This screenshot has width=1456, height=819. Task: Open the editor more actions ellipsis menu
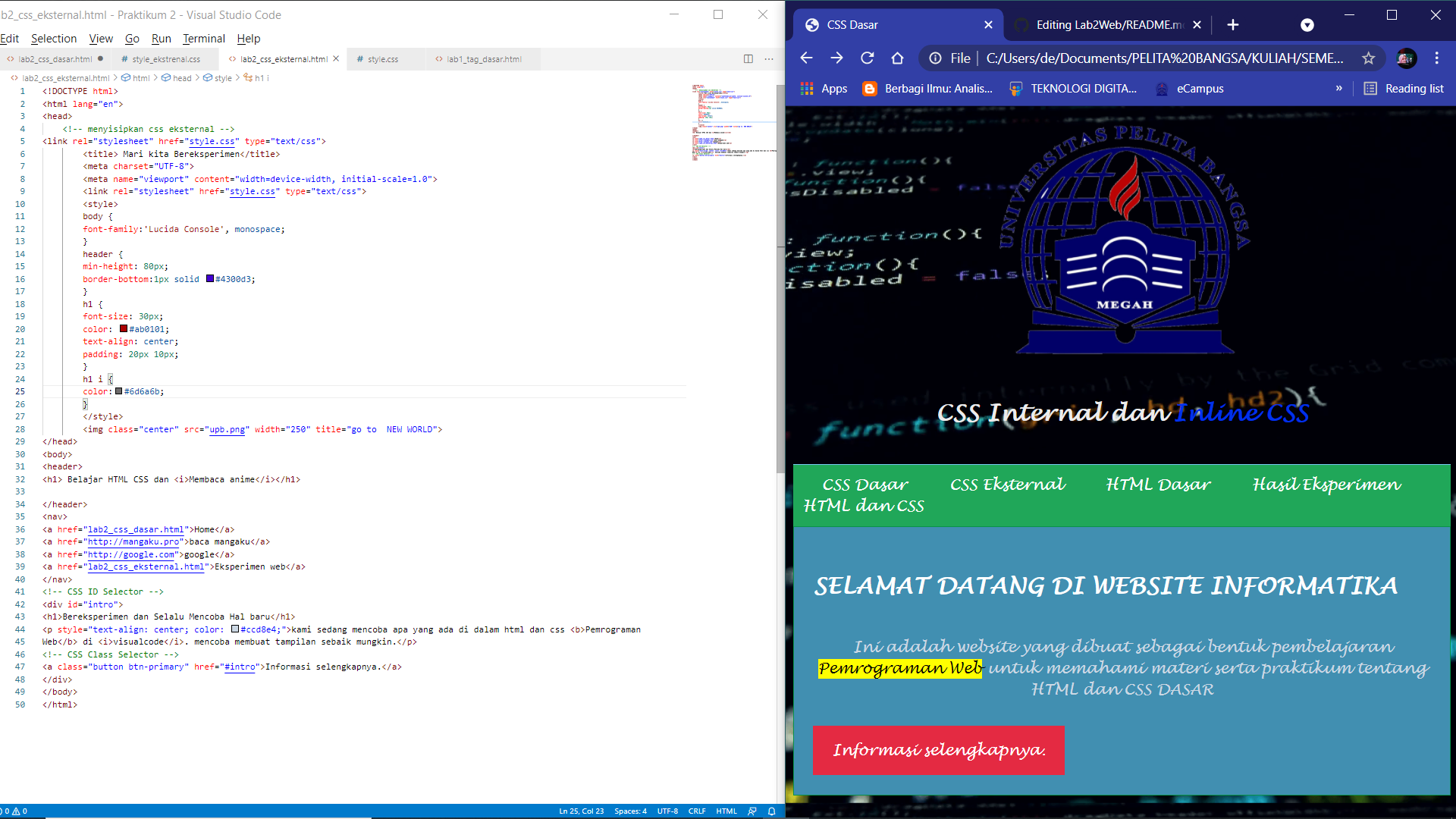tap(769, 58)
